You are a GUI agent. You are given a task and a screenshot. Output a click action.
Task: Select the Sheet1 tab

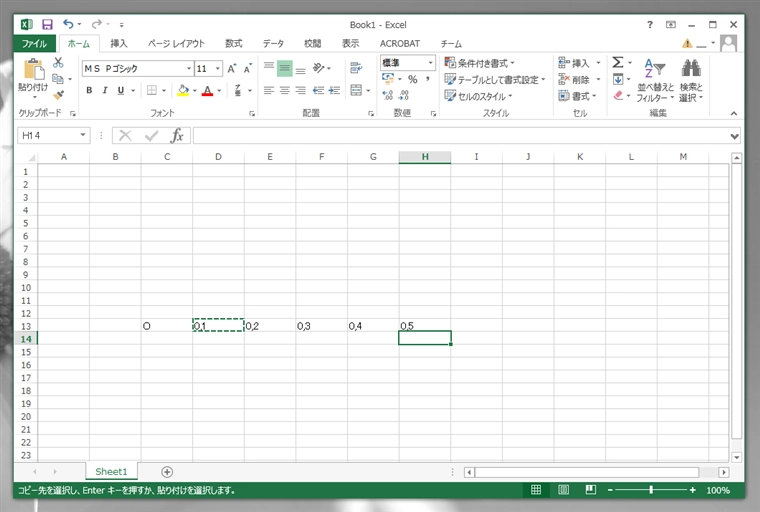[x=111, y=471]
